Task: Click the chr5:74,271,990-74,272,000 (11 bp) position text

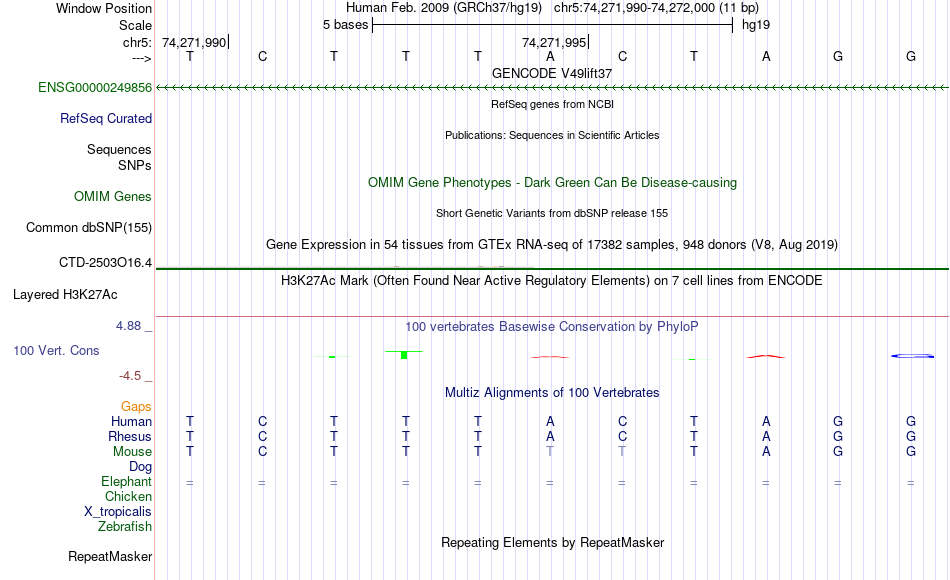Action: [656, 8]
